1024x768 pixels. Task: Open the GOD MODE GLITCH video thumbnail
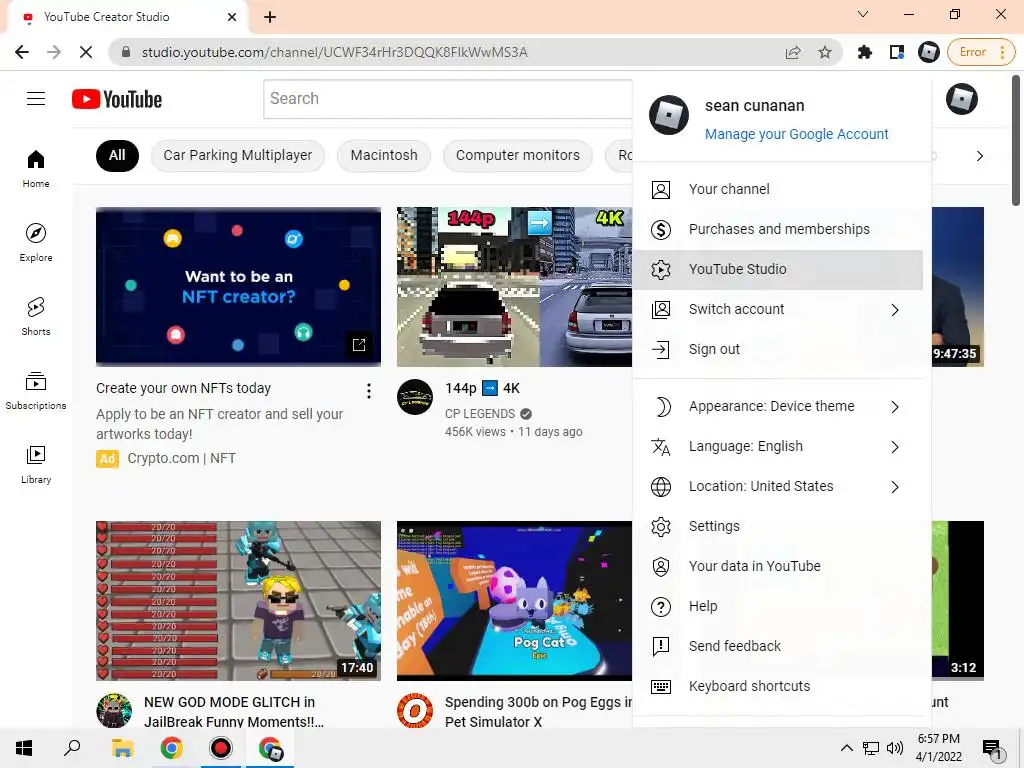(x=238, y=601)
